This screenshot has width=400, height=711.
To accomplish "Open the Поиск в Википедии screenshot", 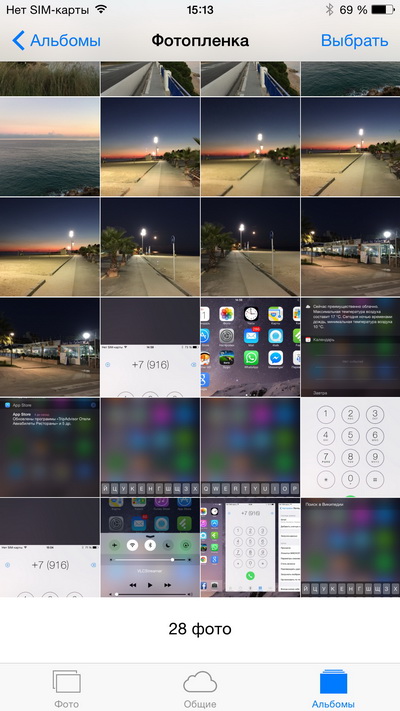I will coord(350,547).
